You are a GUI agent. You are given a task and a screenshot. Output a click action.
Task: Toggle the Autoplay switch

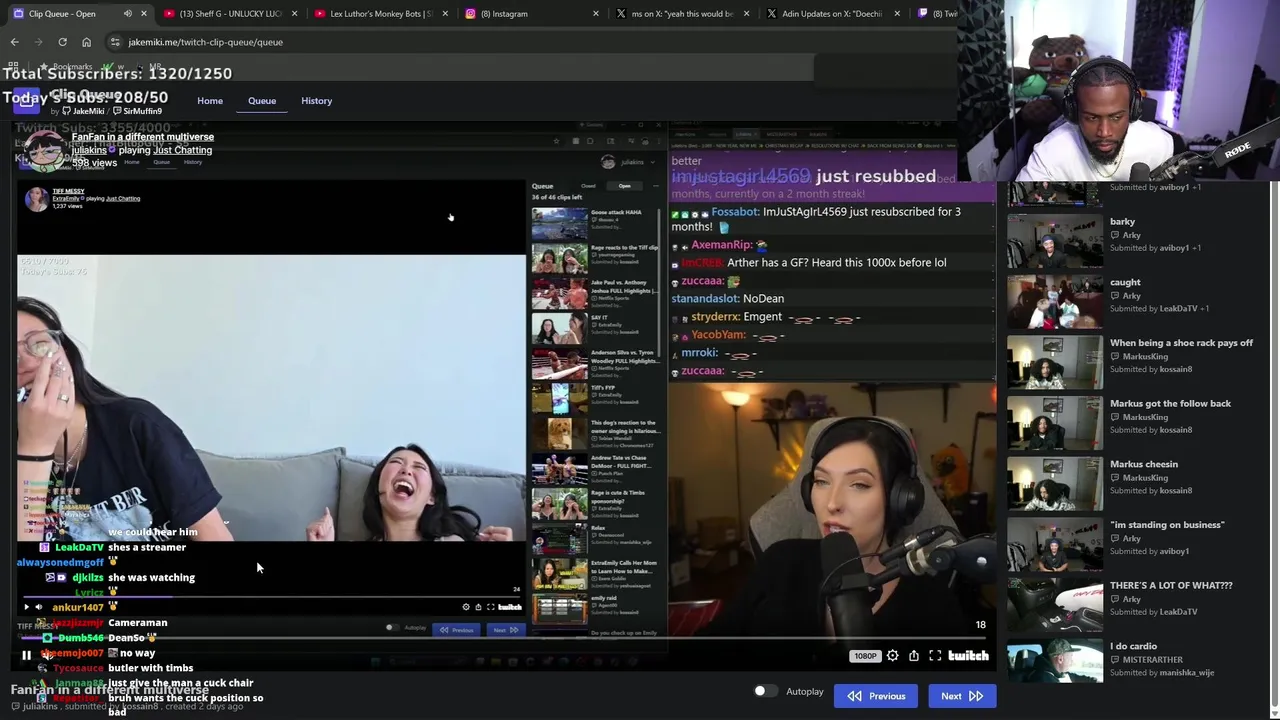point(765,691)
